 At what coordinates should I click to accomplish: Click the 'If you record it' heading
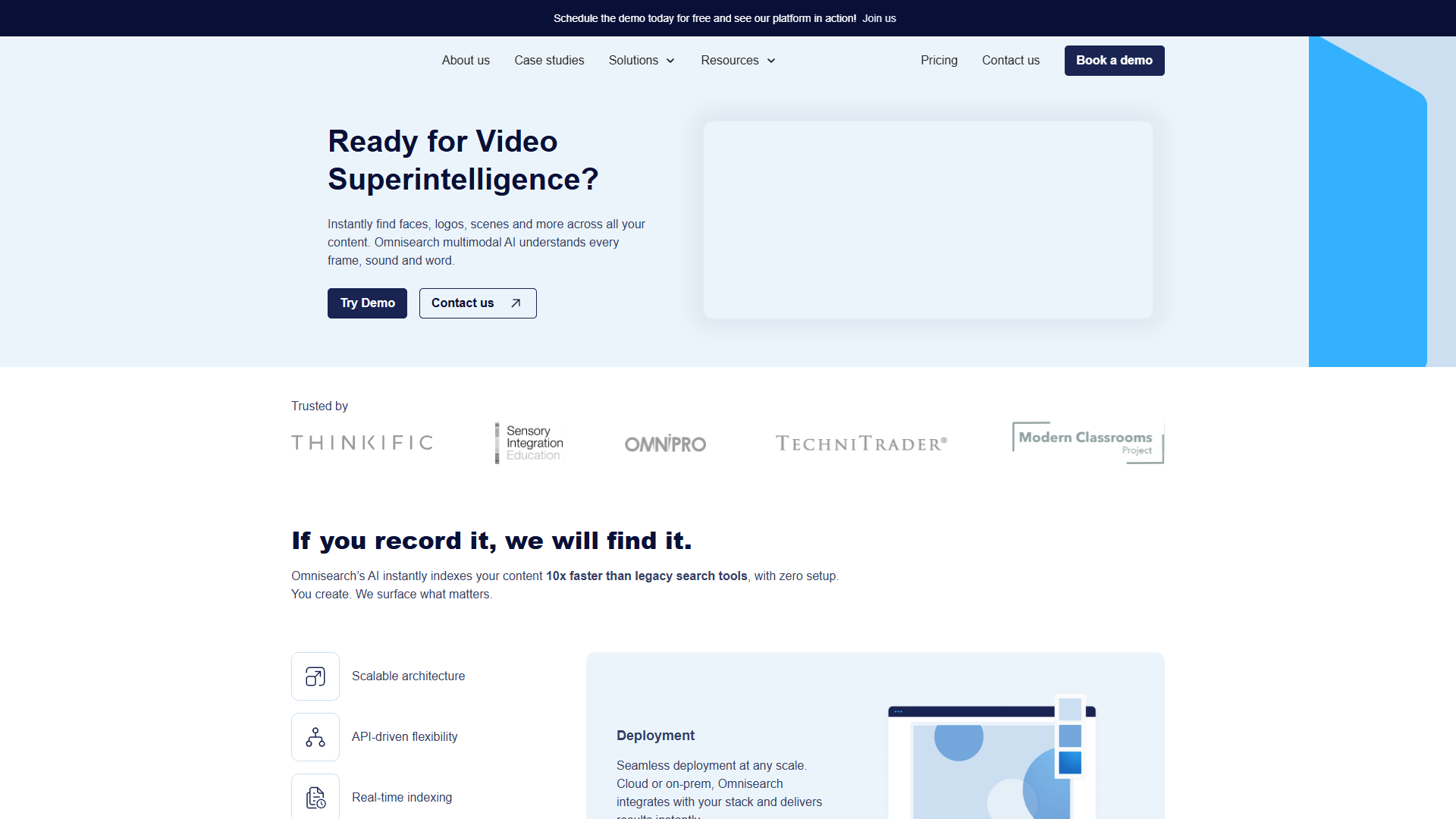coord(491,541)
